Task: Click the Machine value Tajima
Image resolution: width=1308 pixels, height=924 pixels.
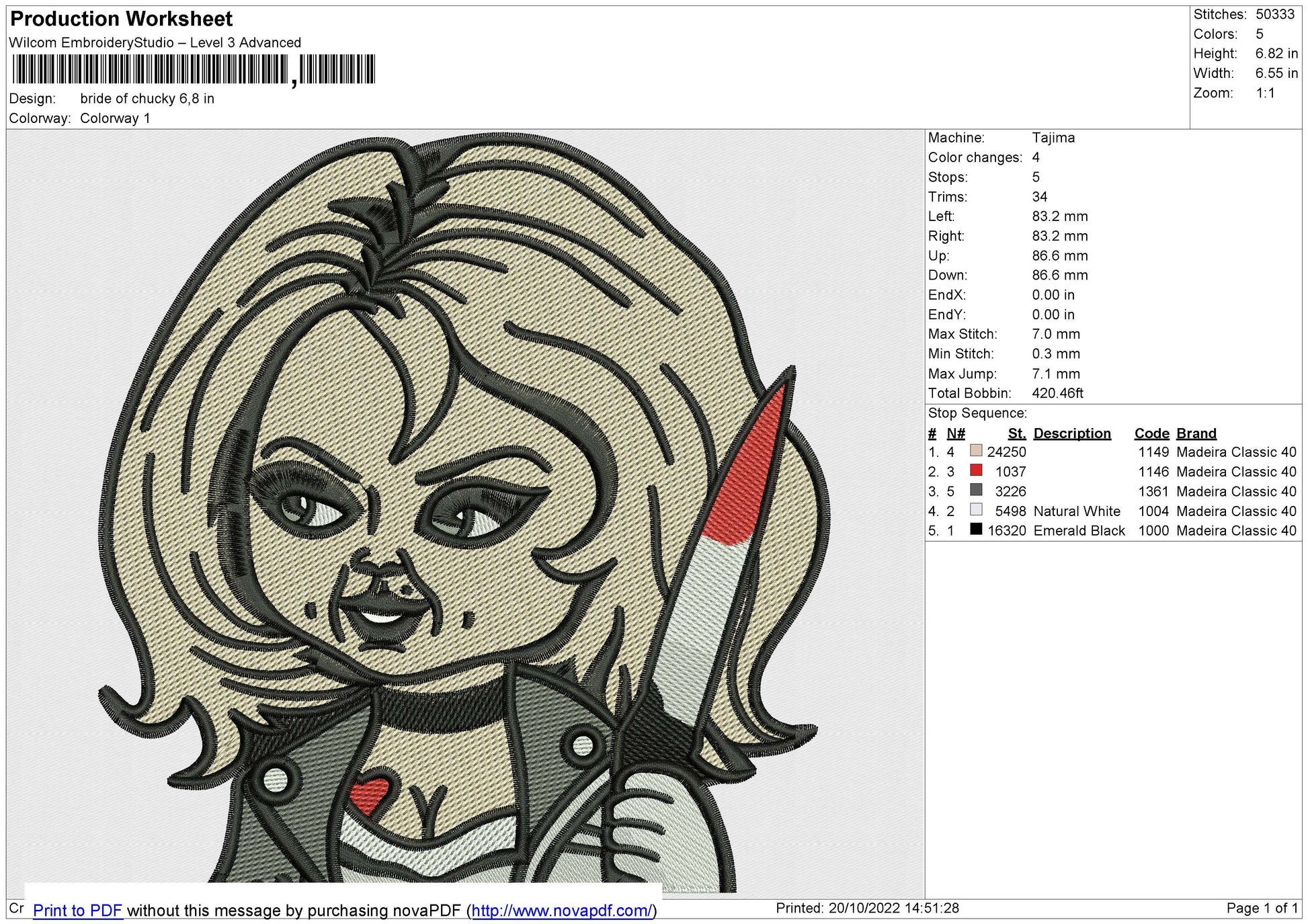Action: pos(1053,138)
